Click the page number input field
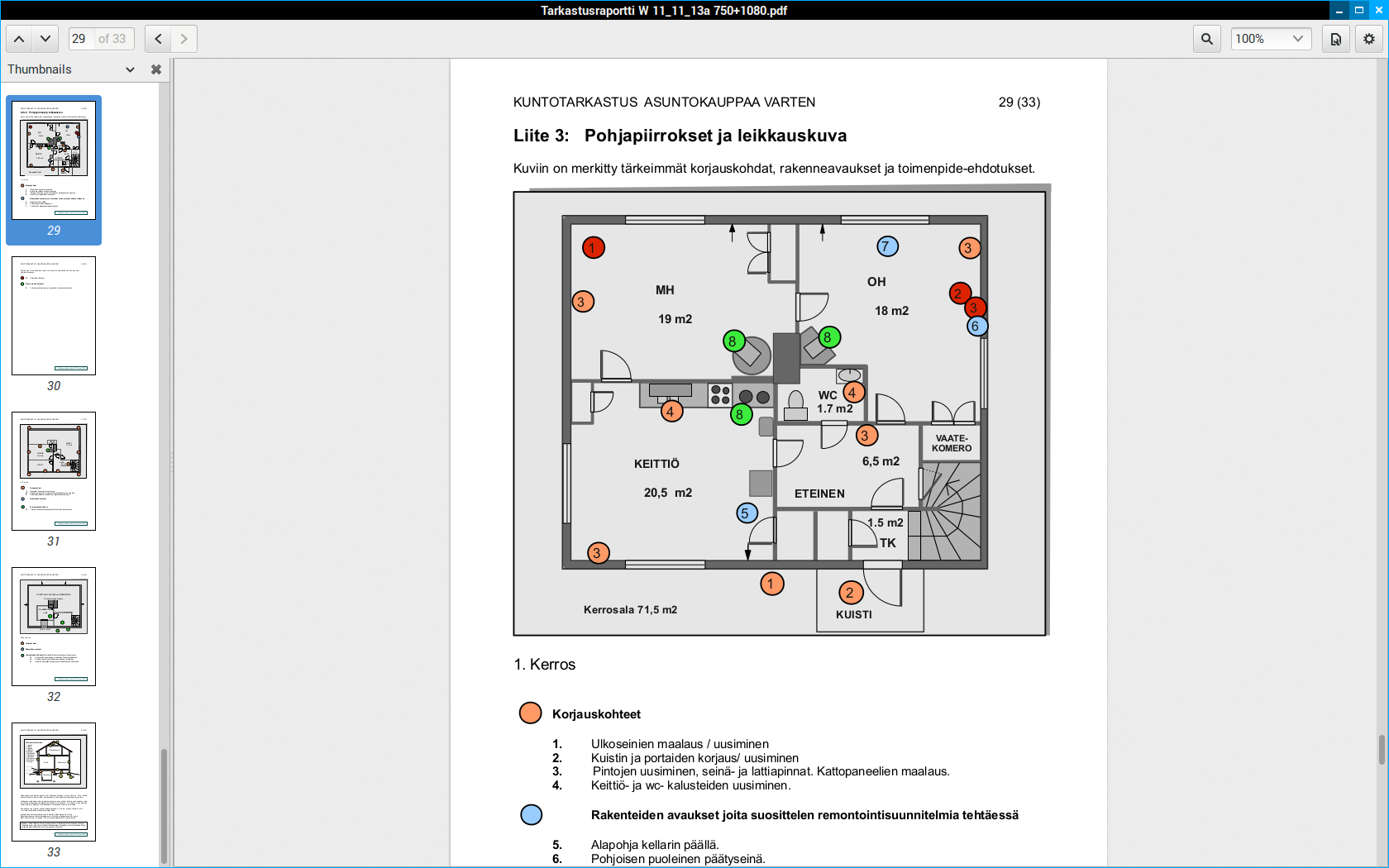 (80, 39)
